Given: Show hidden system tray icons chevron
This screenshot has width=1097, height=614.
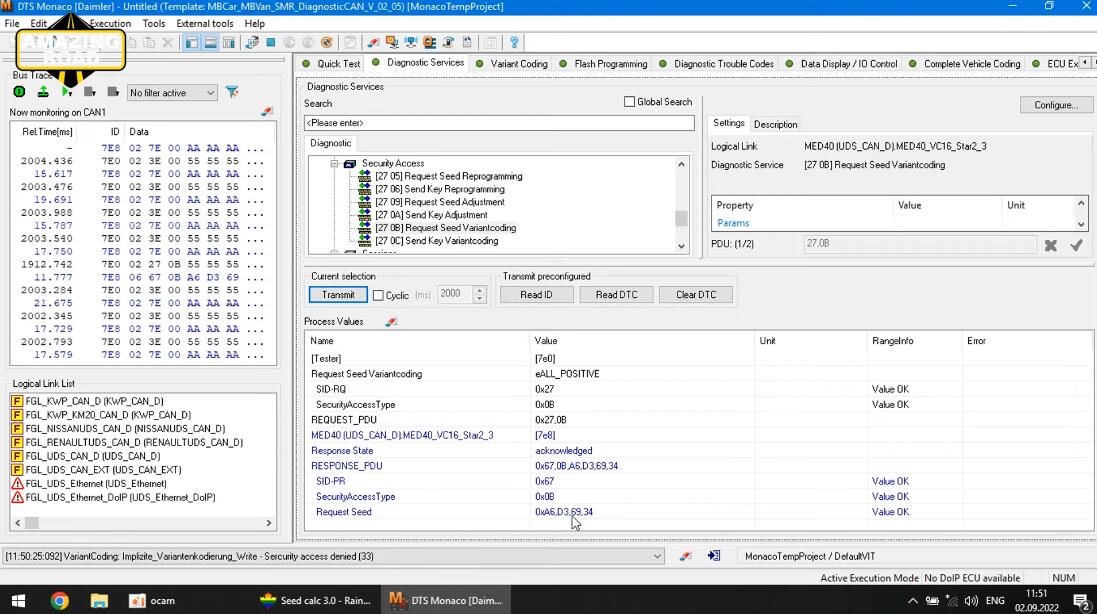Looking at the screenshot, I should pos(912,601).
